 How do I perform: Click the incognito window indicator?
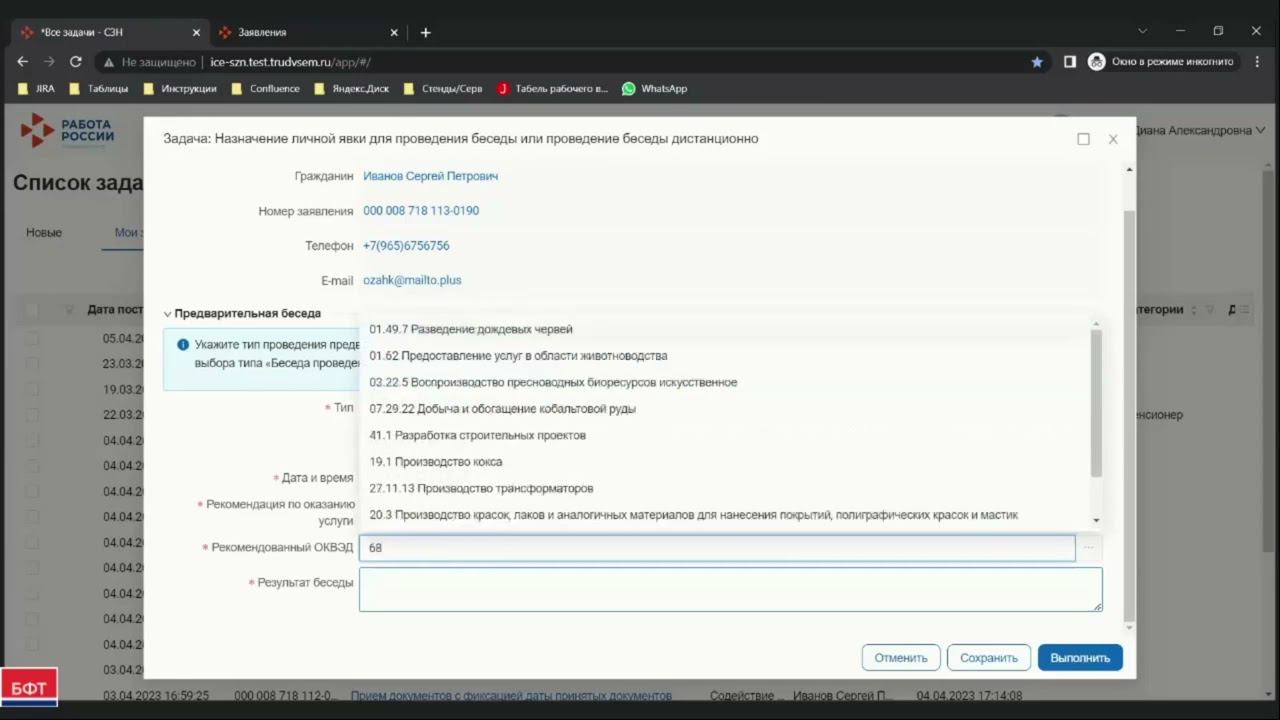click(x=1161, y=61)
